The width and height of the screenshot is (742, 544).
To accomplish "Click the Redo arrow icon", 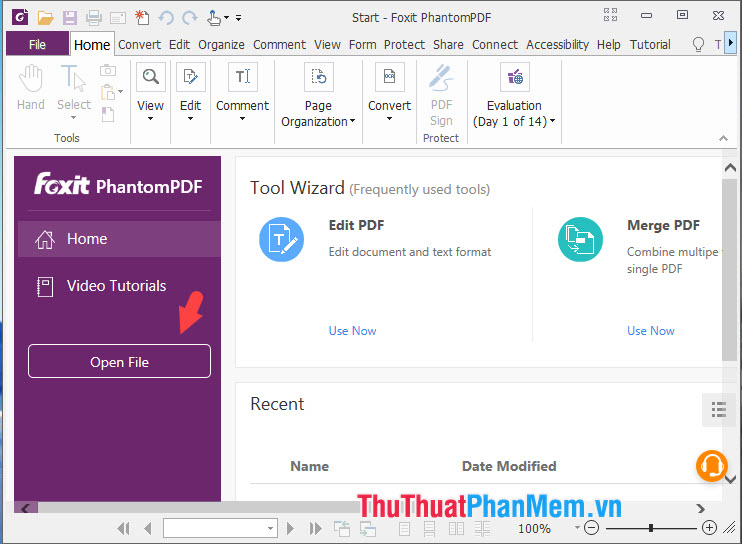I will tap(190, 18).
